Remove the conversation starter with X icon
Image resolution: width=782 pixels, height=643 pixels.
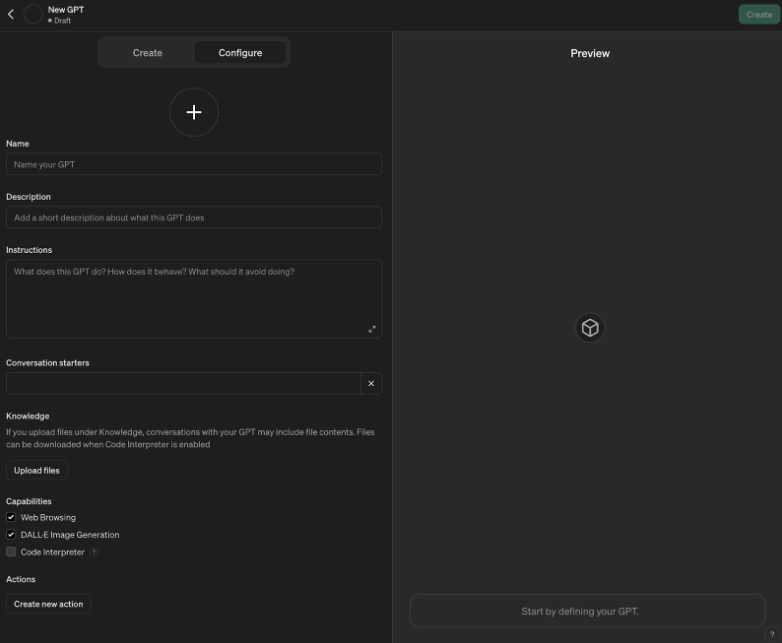click(371, 383)
